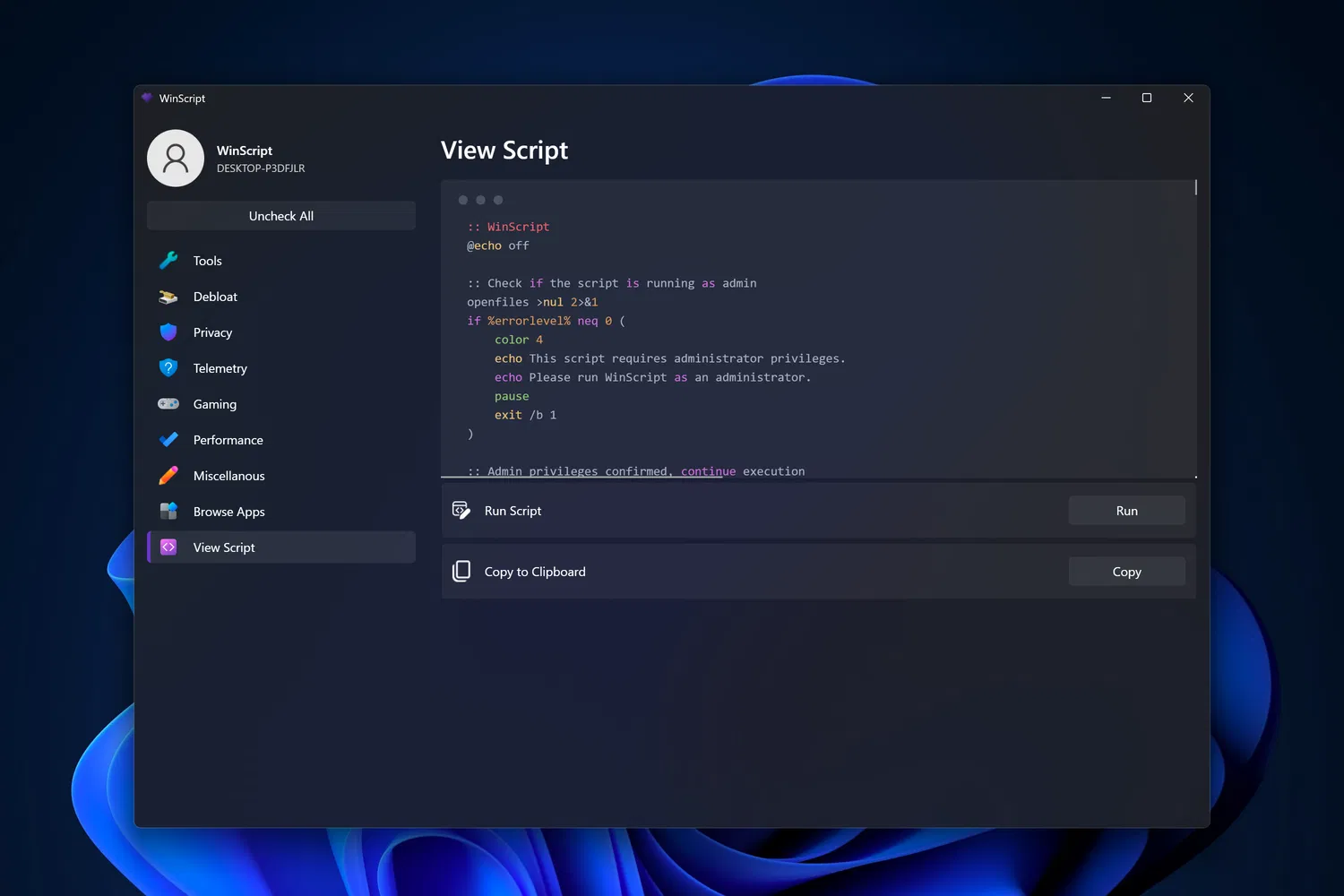Click the "View Script" page heading

pyautogui.click(x=504, y=151)
